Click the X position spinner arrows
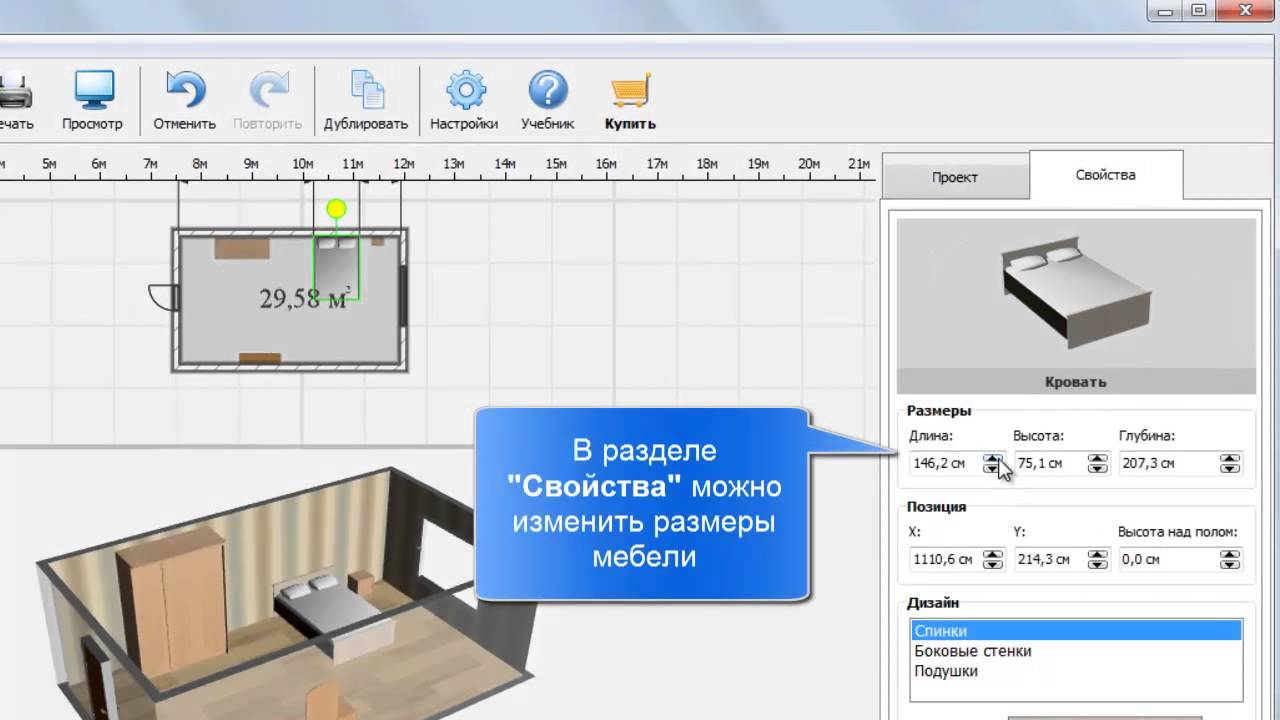 [992, 560]
